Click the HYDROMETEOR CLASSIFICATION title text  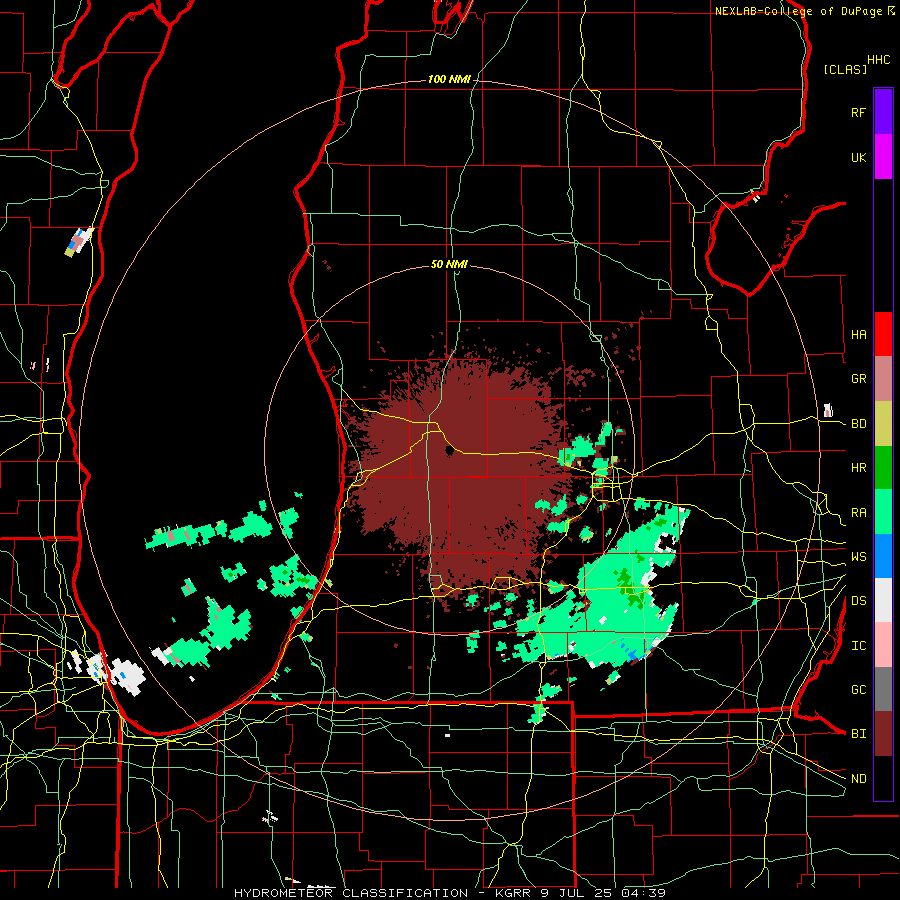(x=351, y=893)
